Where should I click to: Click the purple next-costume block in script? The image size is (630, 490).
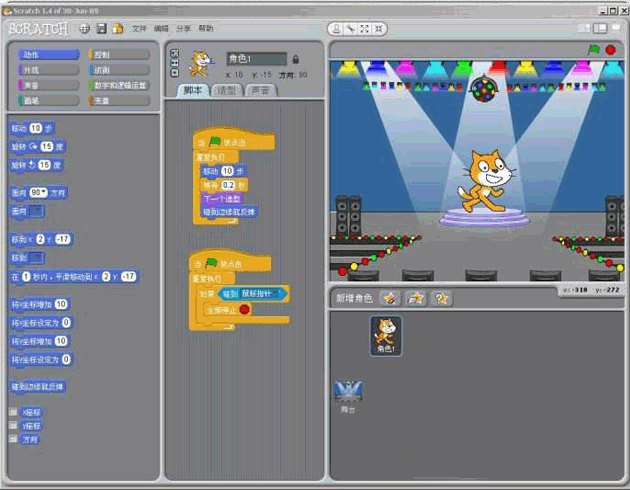(222, 198)
